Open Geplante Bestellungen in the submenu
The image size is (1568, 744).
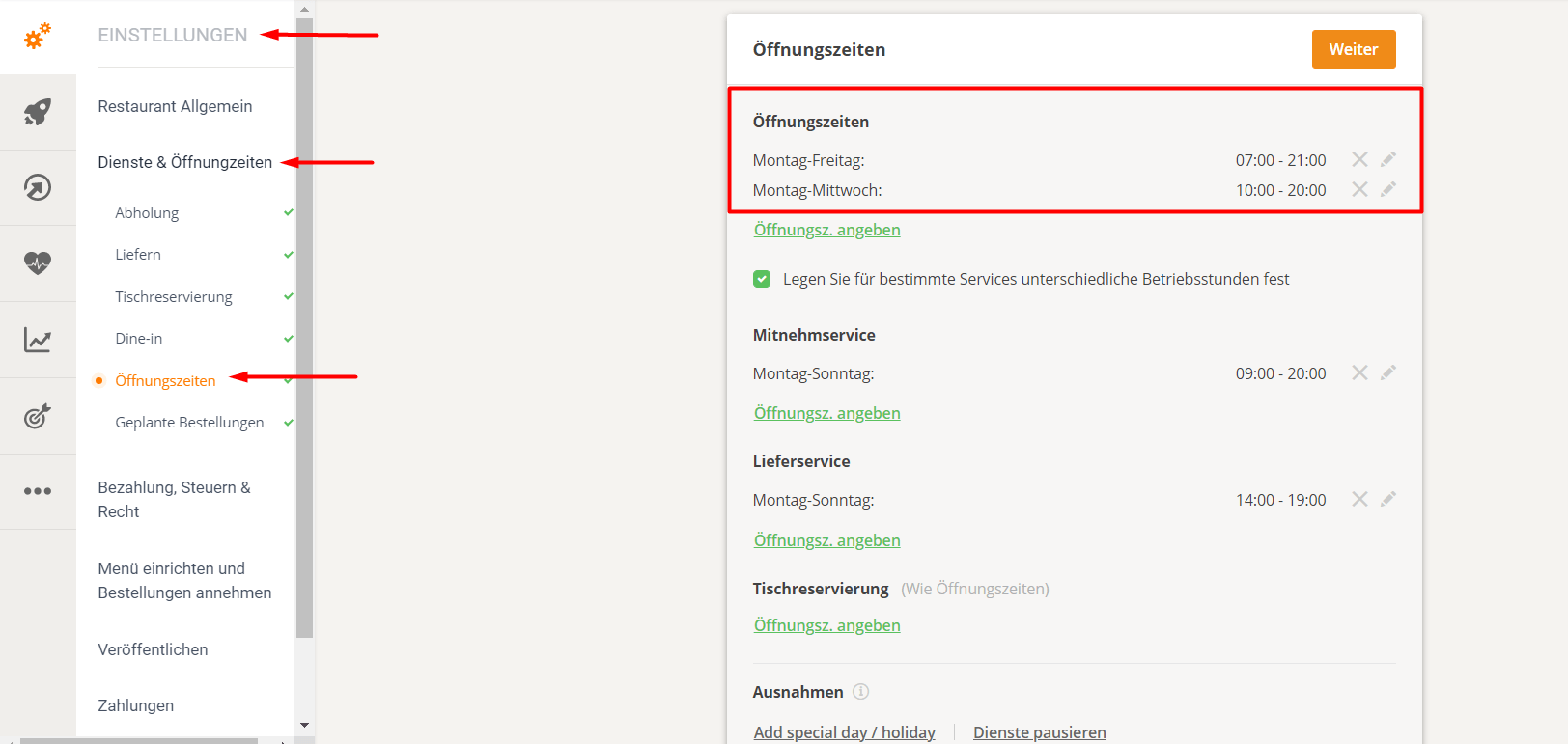(189, 422)
